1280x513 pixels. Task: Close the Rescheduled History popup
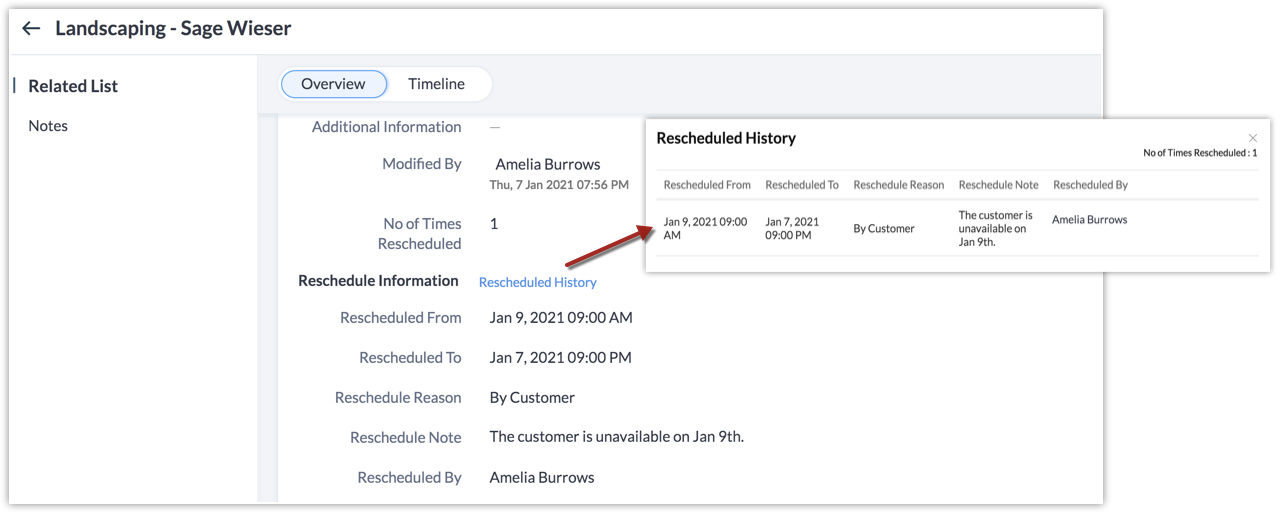[x=1252, y=137]
